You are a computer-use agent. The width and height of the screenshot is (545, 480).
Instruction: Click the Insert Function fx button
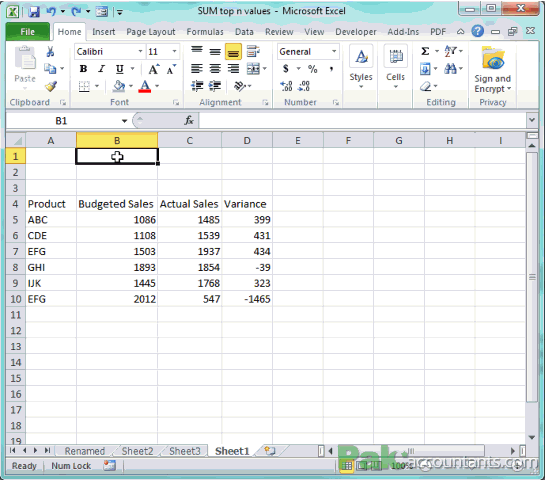click(x=189, y=121)
